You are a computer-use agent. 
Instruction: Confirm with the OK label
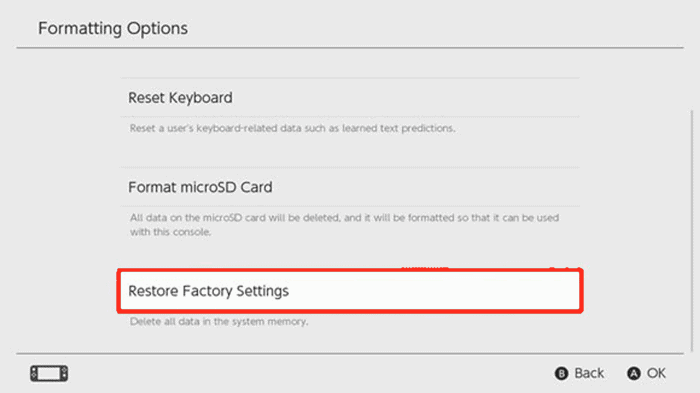656,373
